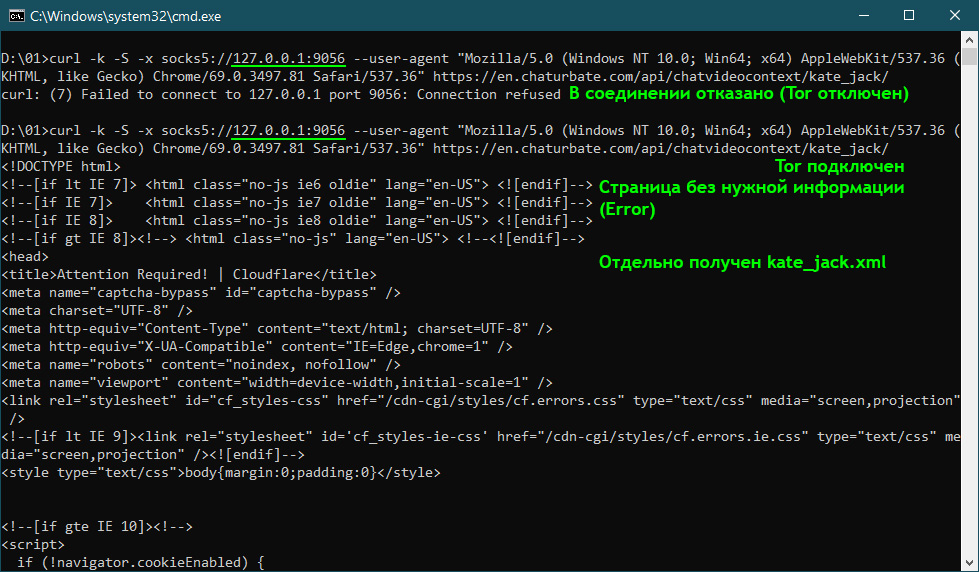Maximize the cmd.exe window
Screen dimensions: 979x572
(x=908, y=15)
